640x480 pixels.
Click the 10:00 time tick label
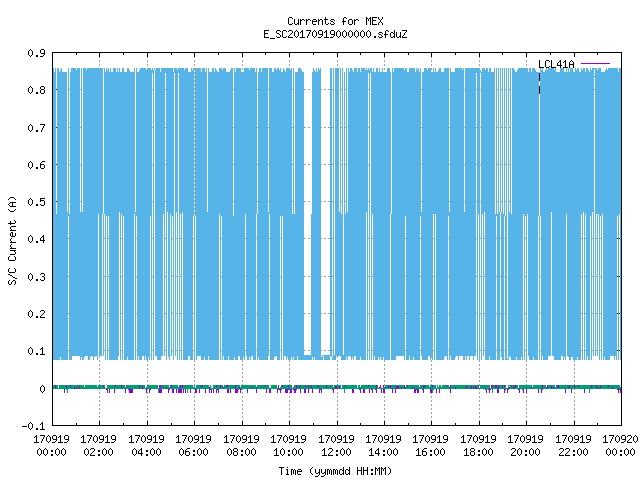[289, 452]
